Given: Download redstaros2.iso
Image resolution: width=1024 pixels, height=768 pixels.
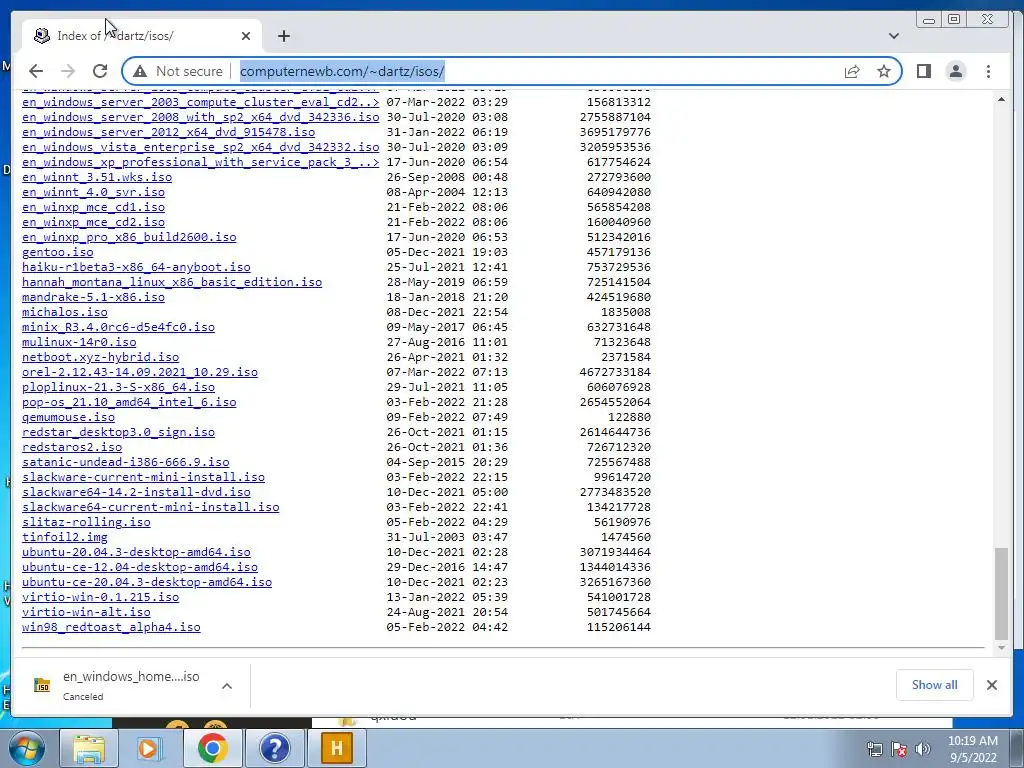Looking at the screenshot, I should click(x=72, y=447).
